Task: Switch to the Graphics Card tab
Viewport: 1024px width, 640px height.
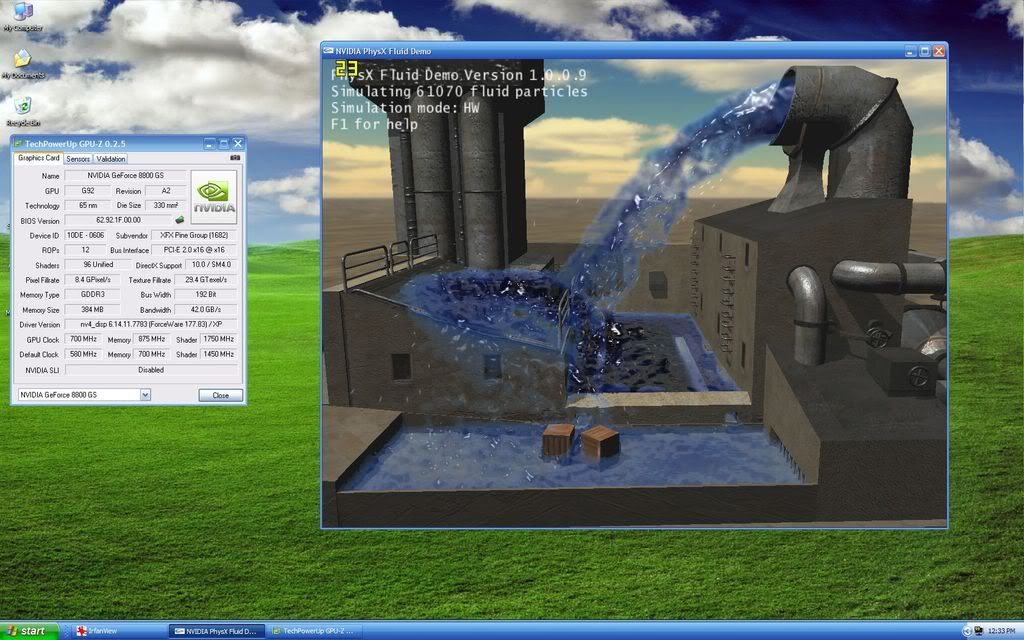Action: (x=39, y=158)
